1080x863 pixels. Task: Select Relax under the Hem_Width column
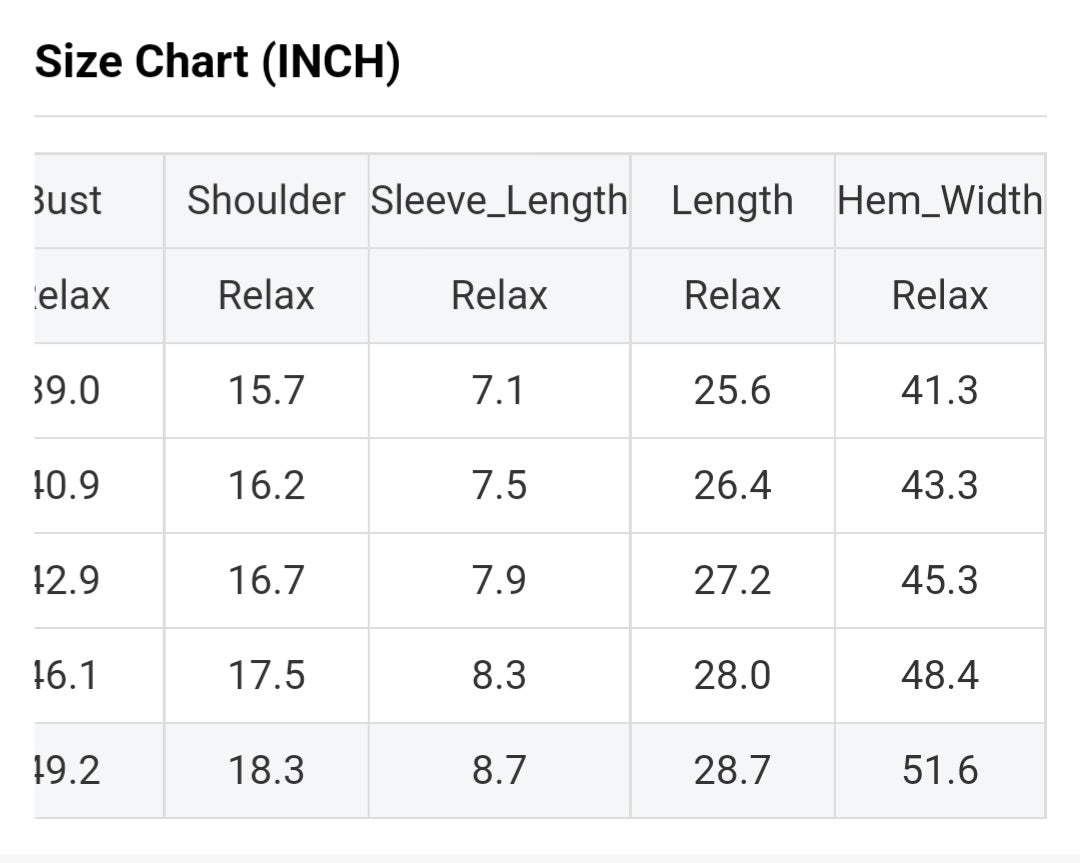click(939, 296)
